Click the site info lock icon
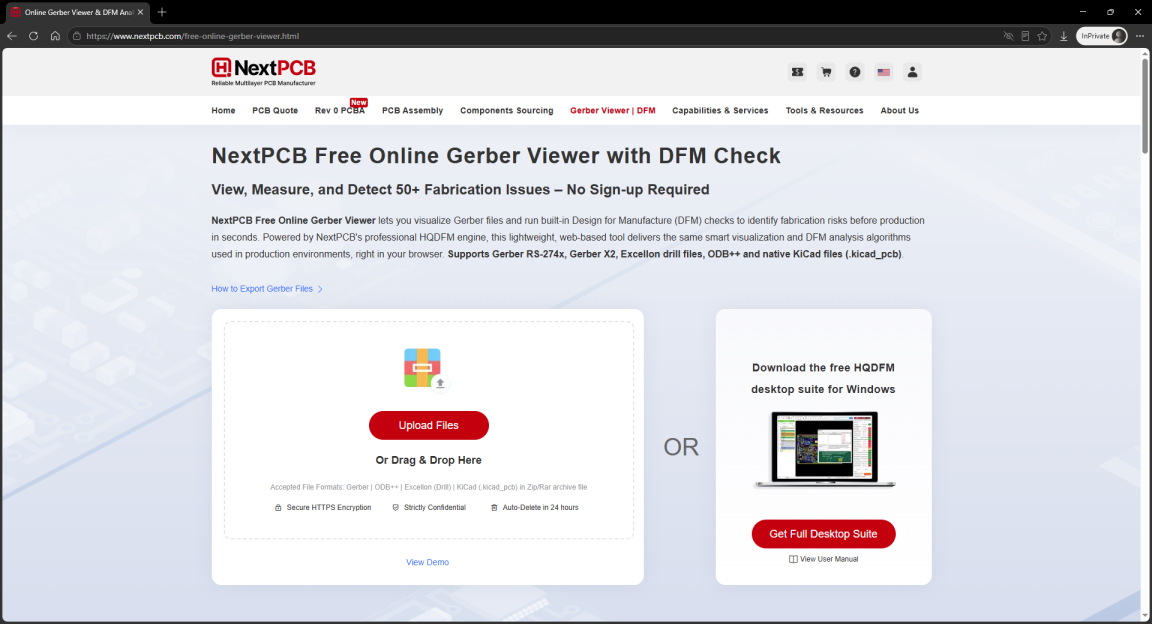The height and width of the screenshot is (624, 1152). click(x=76, y=36)
